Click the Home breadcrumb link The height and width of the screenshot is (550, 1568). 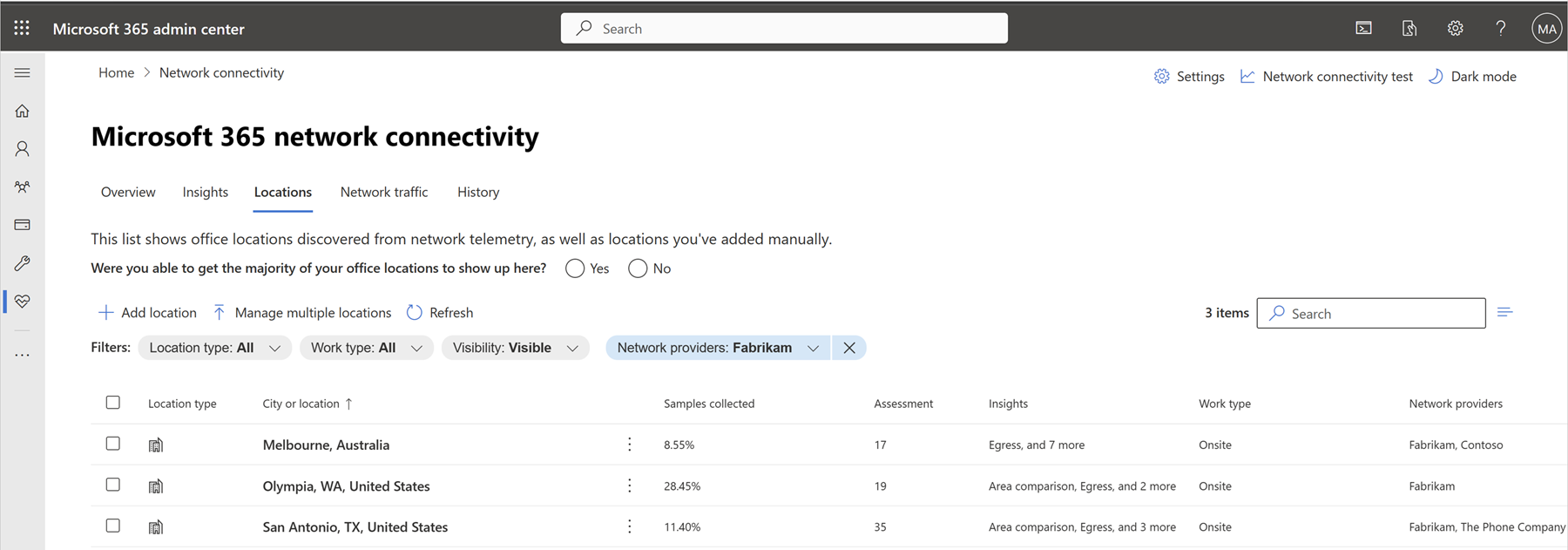pos(116,72)
